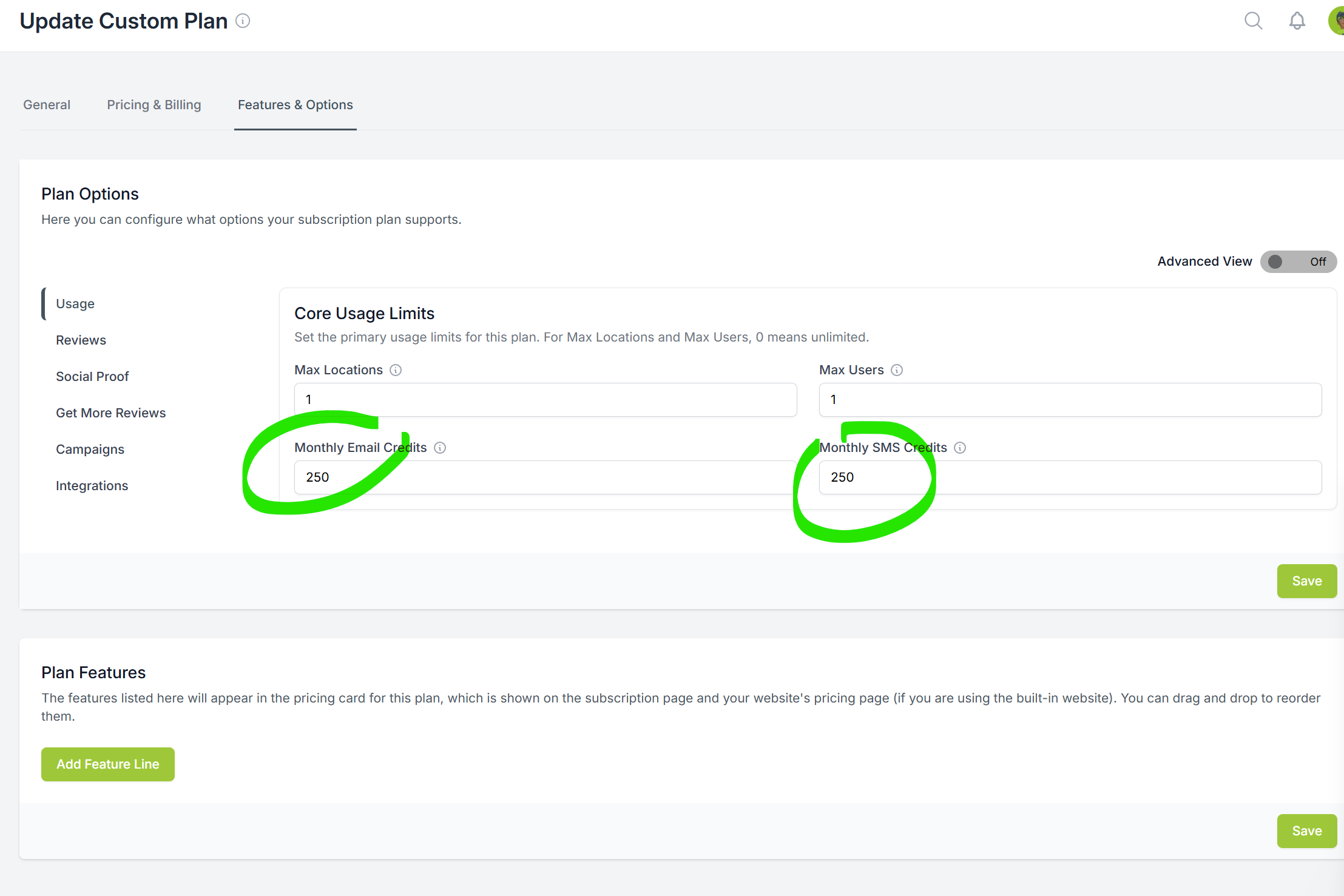The width and height of the screenshot is (1344, 896).
Task: Select Social Proof in the sidebar
Action: pos(92,377)
